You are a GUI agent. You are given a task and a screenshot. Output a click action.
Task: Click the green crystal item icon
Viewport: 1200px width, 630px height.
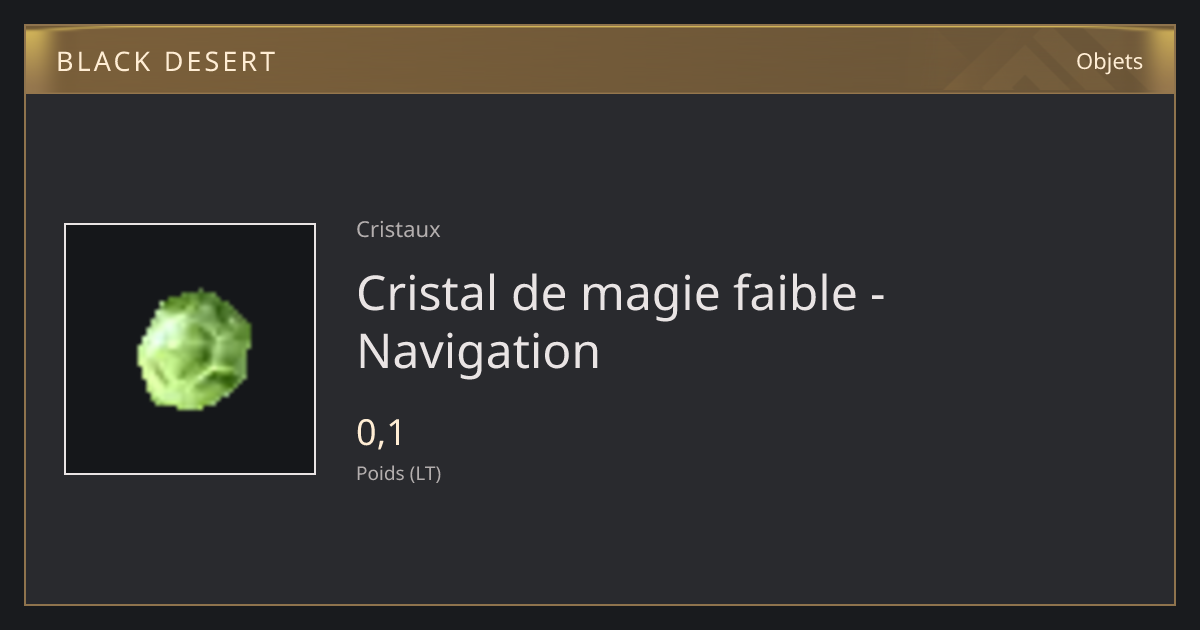(194, 349)
